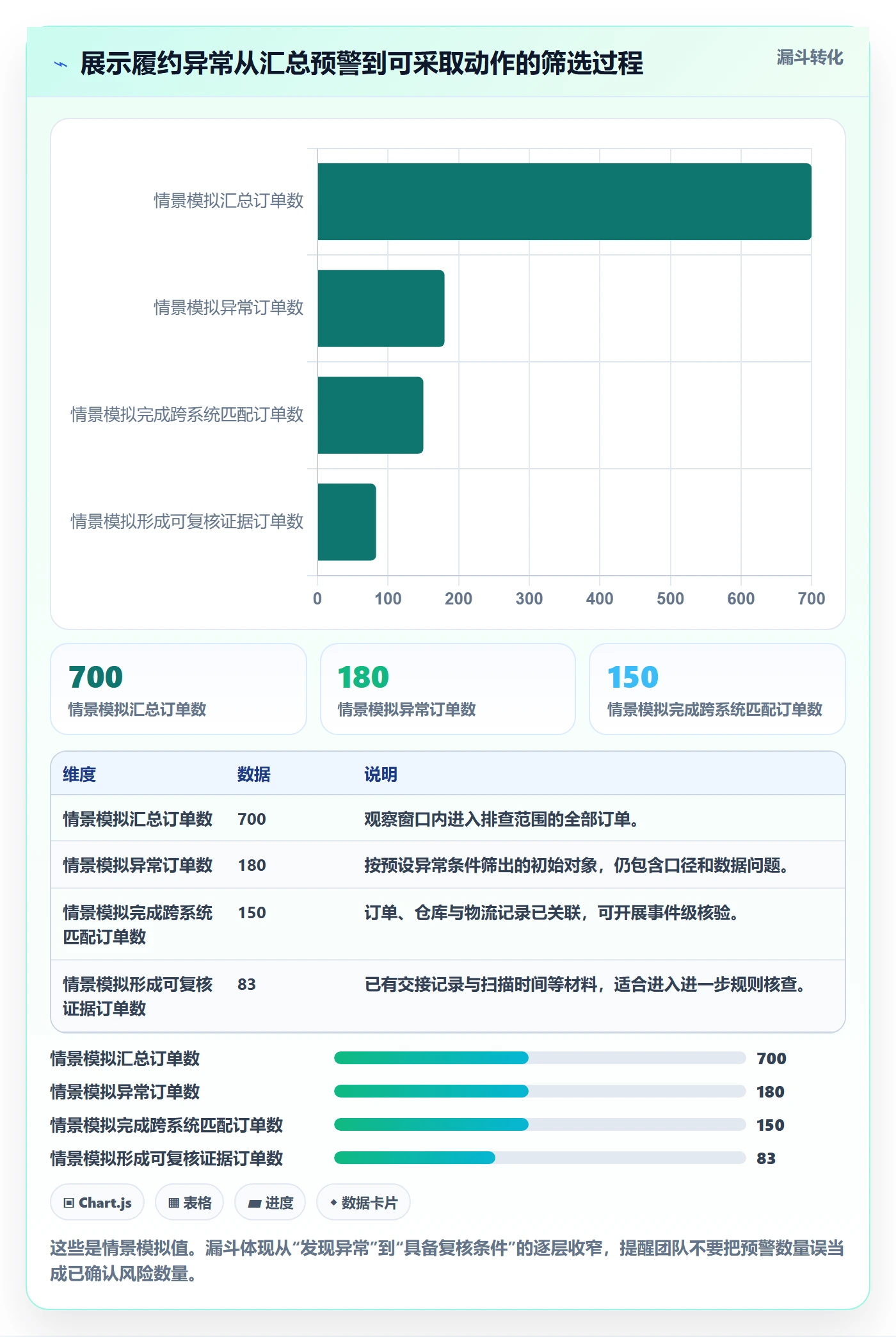Click the 进度 tag chip
This screenshot has height=1337, width=896.
pyautogui.click(x=270, y=1203)
